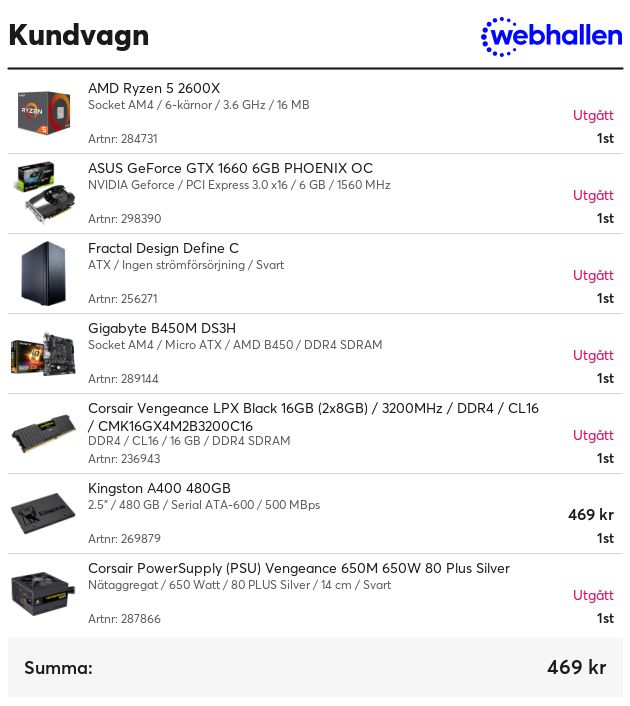Click the Gigabyte B450M motherboard image
Screen dimensions: 630x706
point(44,353)
